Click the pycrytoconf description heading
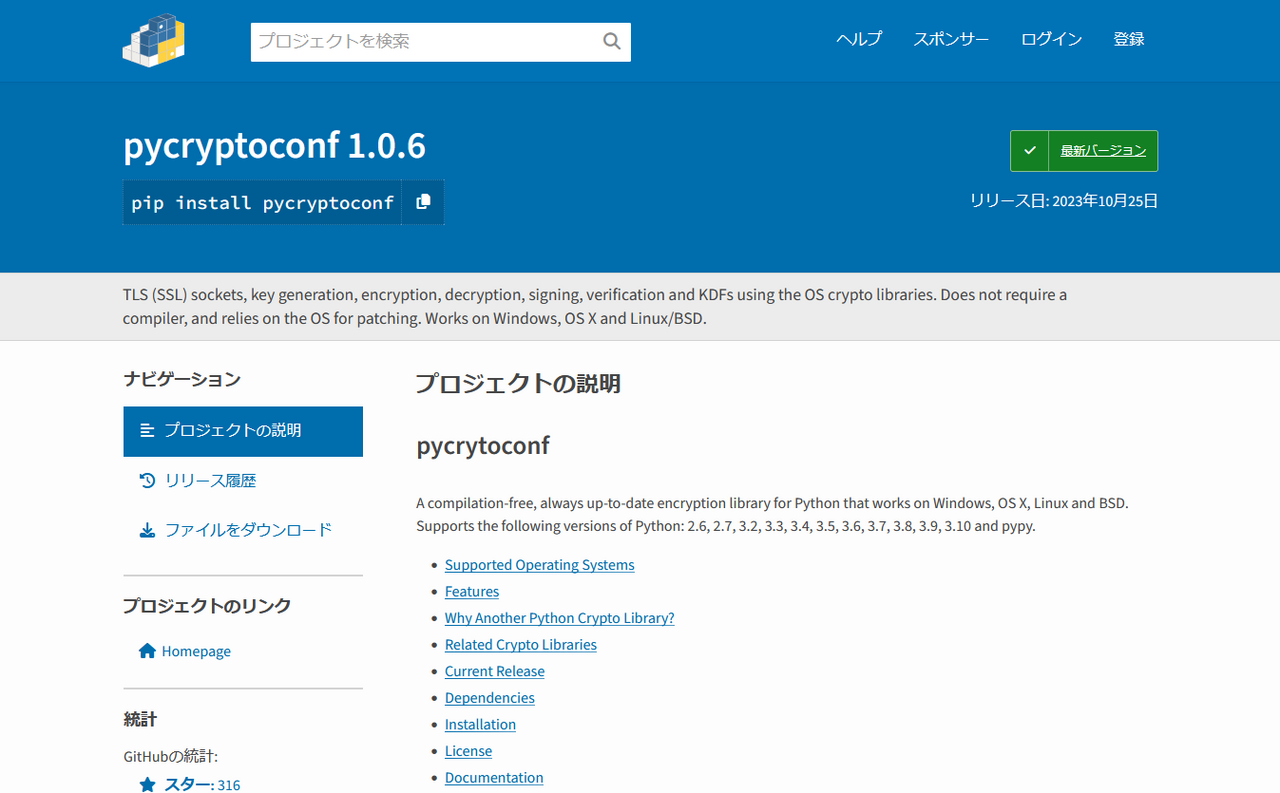Image resolution: width=1280 pixels, height=793 pixels. click(x=483, y=446)
